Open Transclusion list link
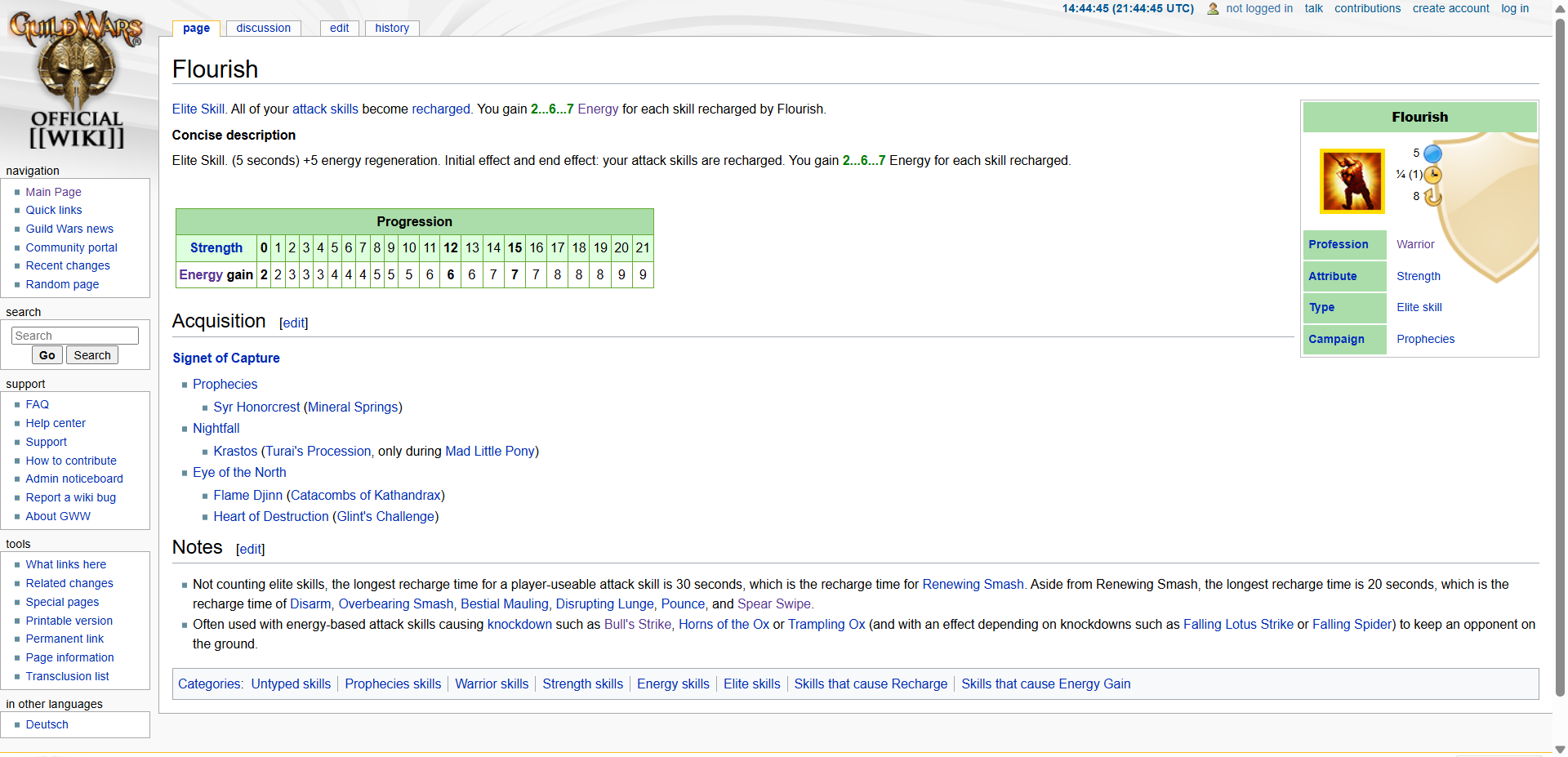The width and height of the screenshot is (1568, 757). click(67, 676)
